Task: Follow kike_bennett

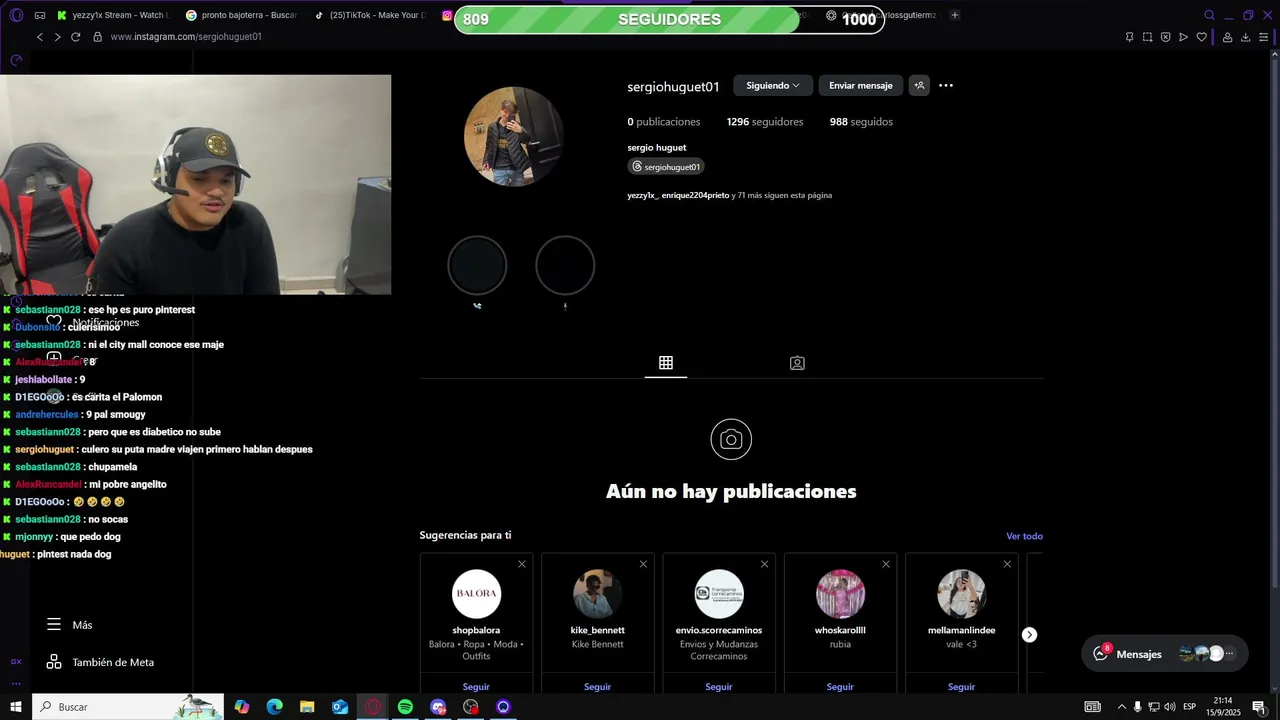Action: 598,687
